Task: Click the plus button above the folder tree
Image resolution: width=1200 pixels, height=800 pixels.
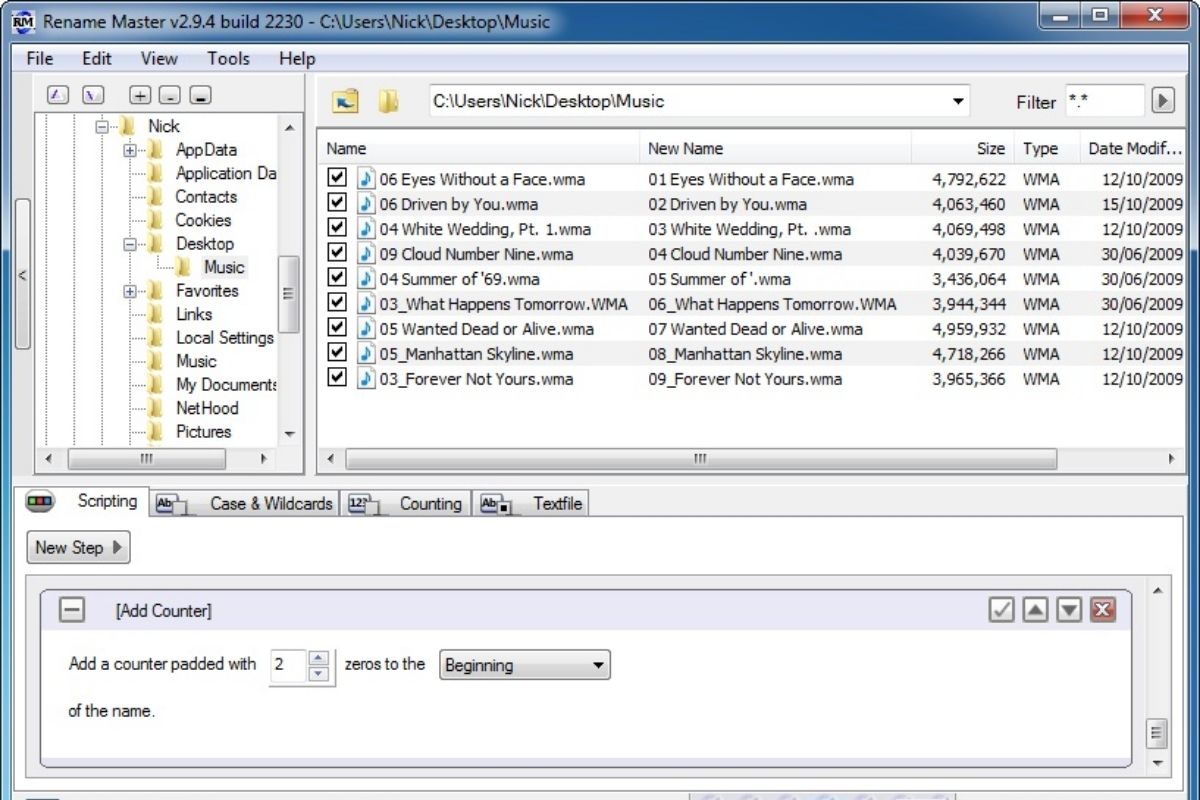Action: click(x=140, y=95)
